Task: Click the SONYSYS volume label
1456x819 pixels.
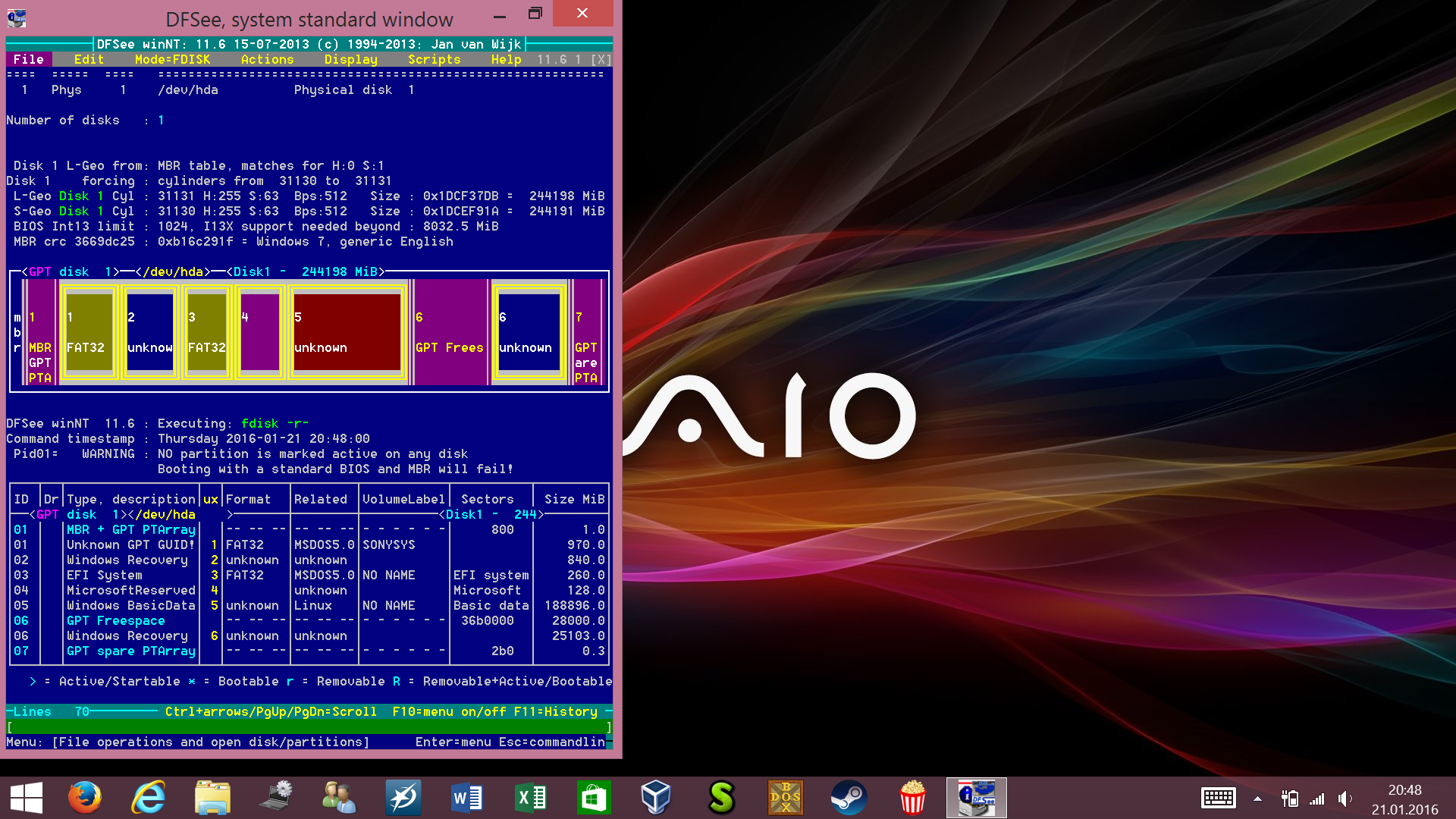Action: tap(388, 544)
